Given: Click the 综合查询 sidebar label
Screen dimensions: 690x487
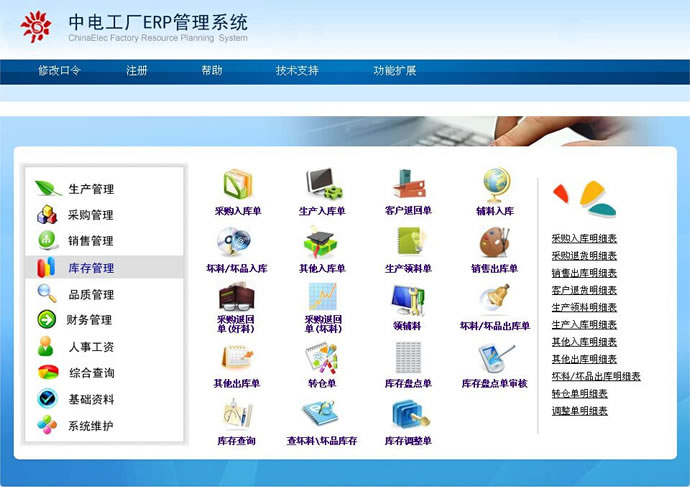Looking at the screenshot, I should point(92,373).
